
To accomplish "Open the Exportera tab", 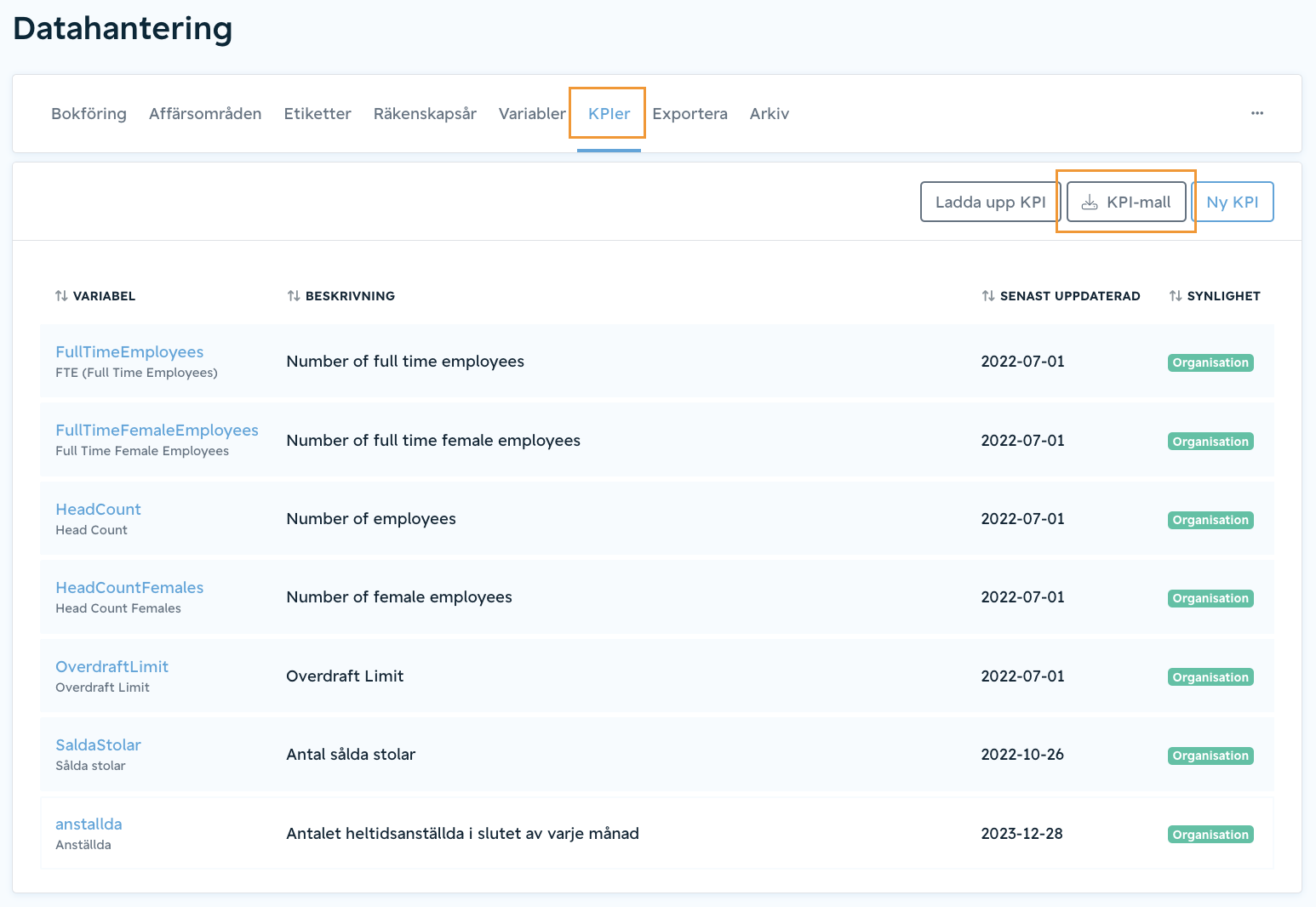I will [689, 114].
